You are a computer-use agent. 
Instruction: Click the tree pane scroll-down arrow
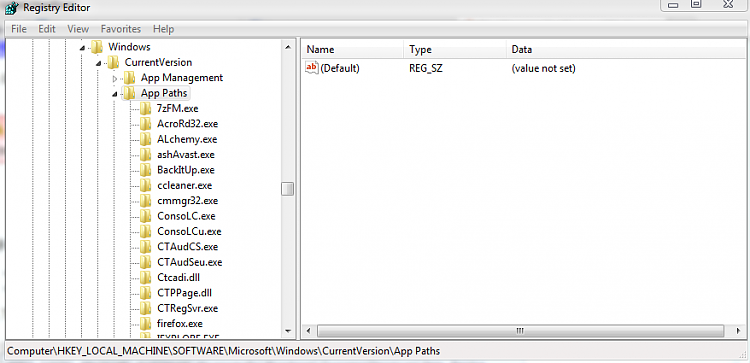[x=287, y=330]
